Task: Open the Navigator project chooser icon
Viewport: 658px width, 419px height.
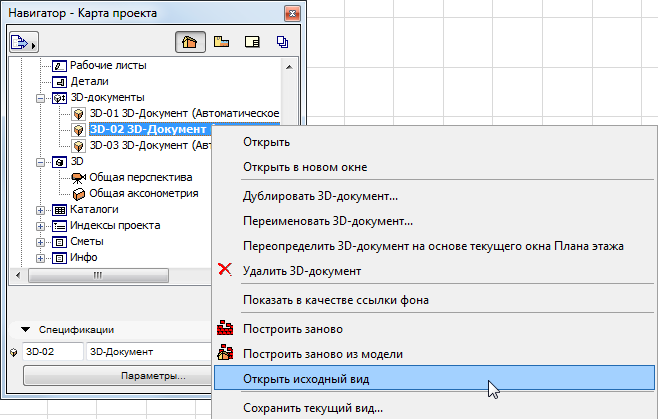Action: (24, 42)
